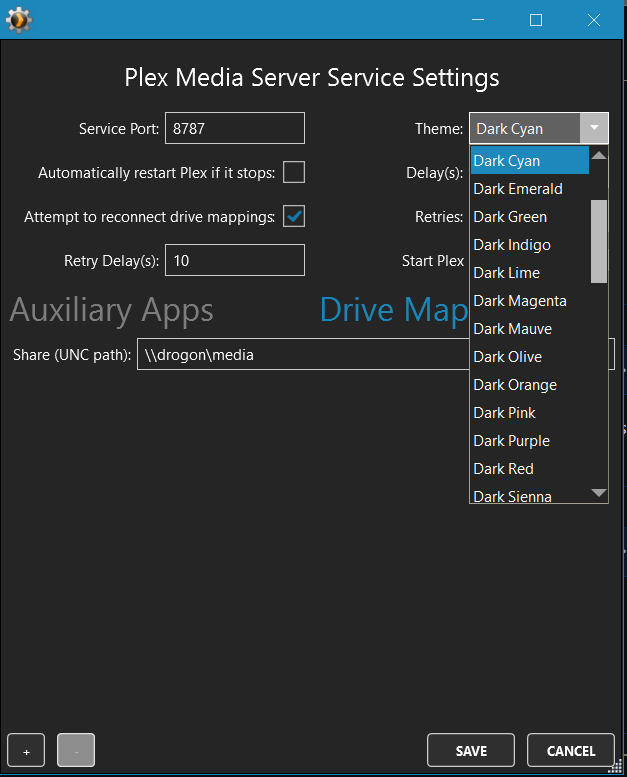Maximize the settings window
This screenshot has width=627, height=777.
[x=536, y=20]
